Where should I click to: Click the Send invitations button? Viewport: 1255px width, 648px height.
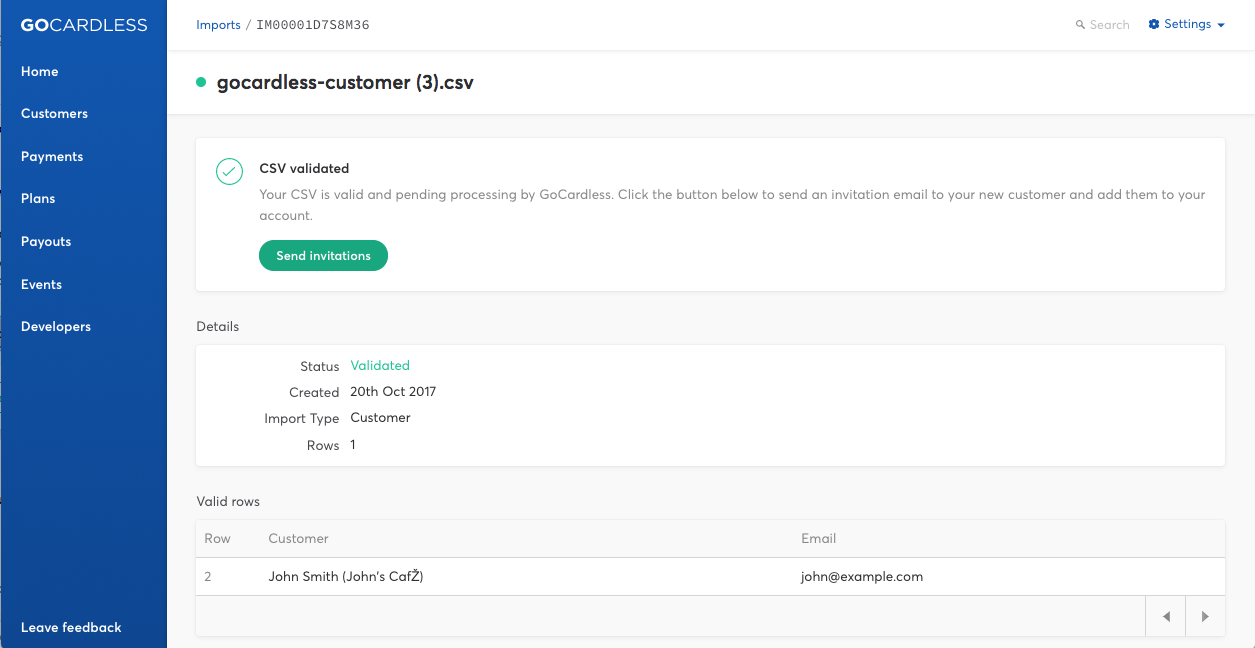pos(323,256)
